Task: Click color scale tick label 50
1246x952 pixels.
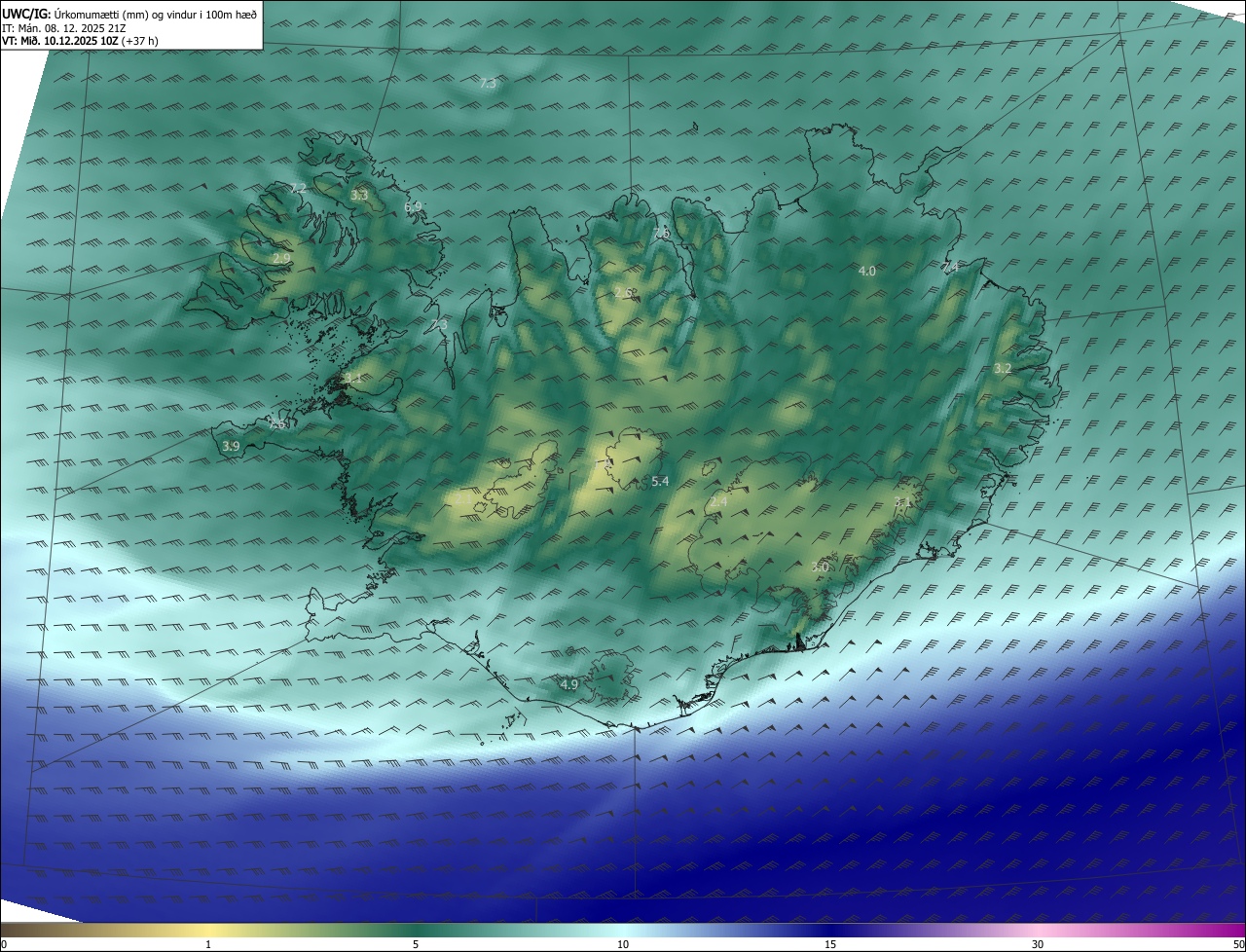Action: pyautogui.click(x=1239, y=944)
